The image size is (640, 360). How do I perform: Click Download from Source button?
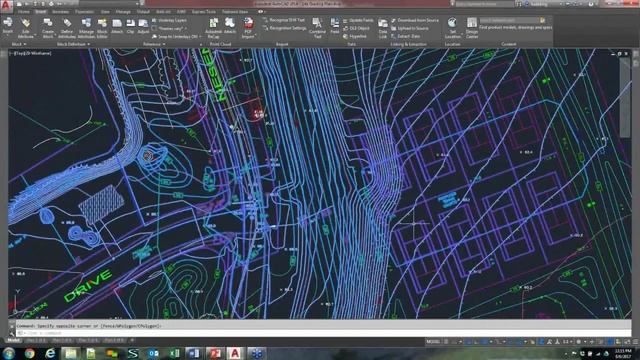(415, 20)
